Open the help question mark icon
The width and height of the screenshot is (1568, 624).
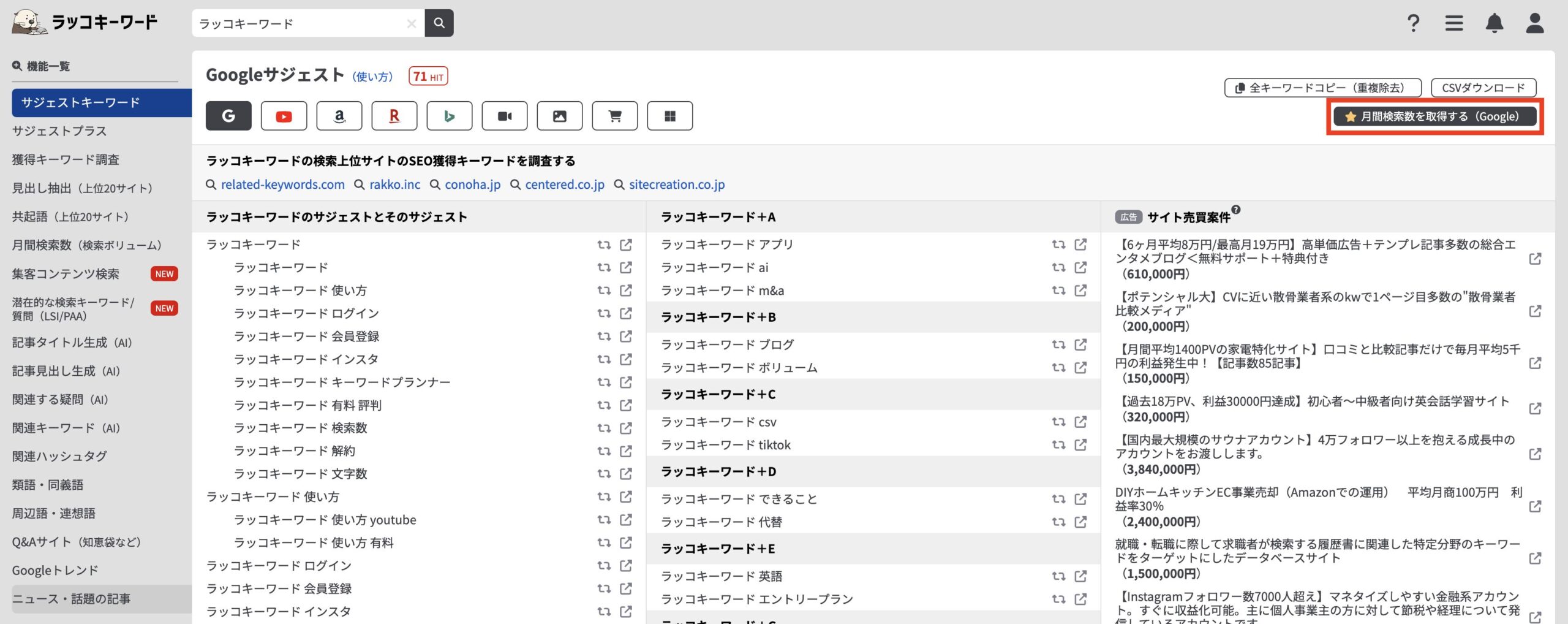click(1413, 23)
